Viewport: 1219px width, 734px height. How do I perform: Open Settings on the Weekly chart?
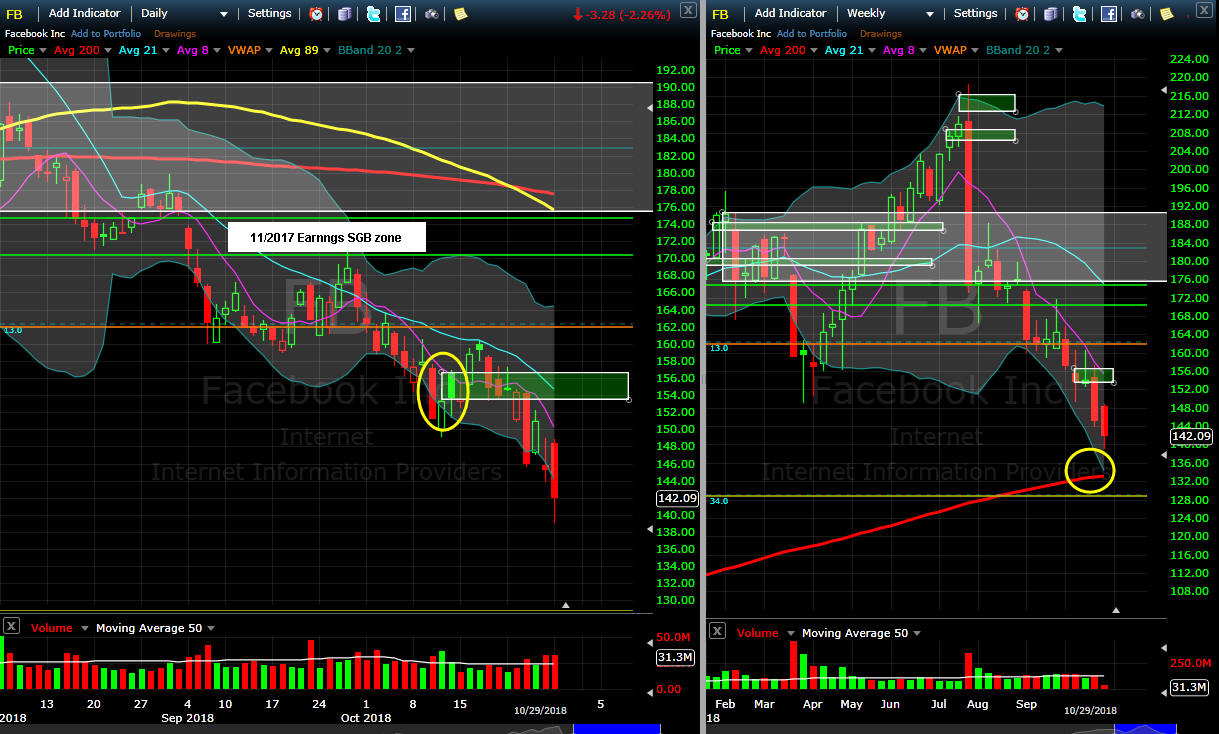point(975,14)
